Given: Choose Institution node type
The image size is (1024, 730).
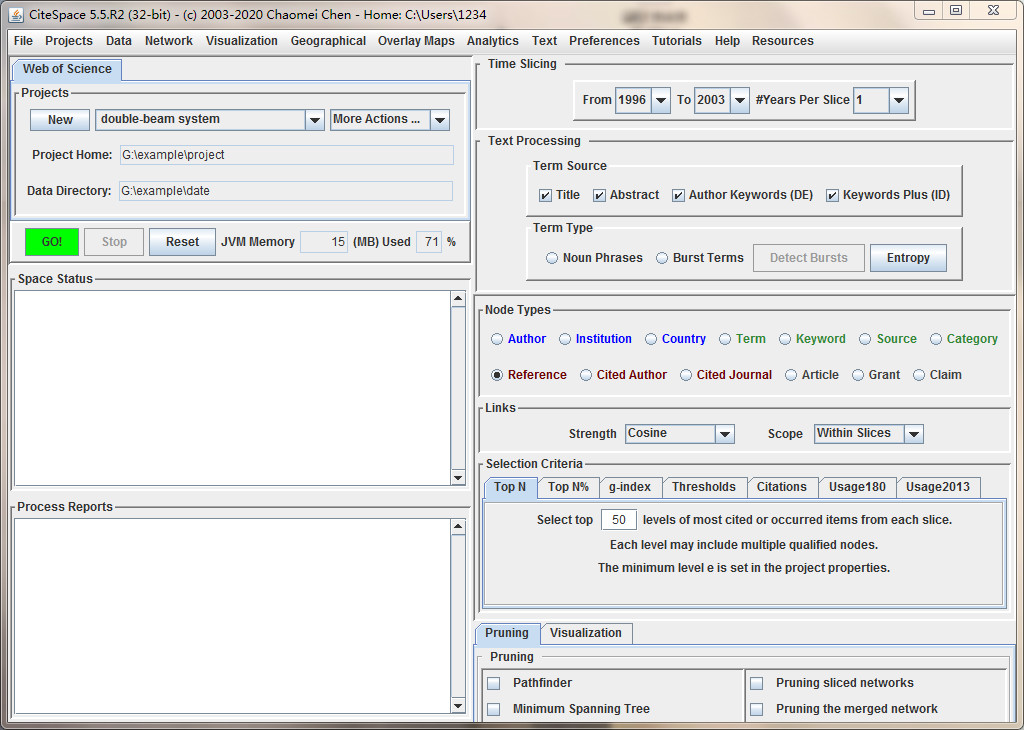Looking at the screenshot, I should [565, 339].
